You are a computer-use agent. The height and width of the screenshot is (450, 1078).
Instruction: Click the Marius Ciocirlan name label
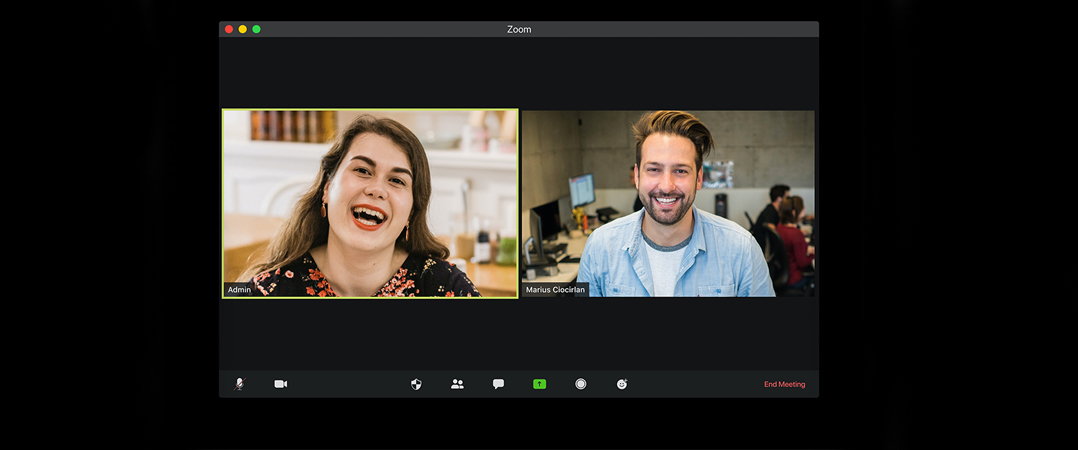point(556,290)
